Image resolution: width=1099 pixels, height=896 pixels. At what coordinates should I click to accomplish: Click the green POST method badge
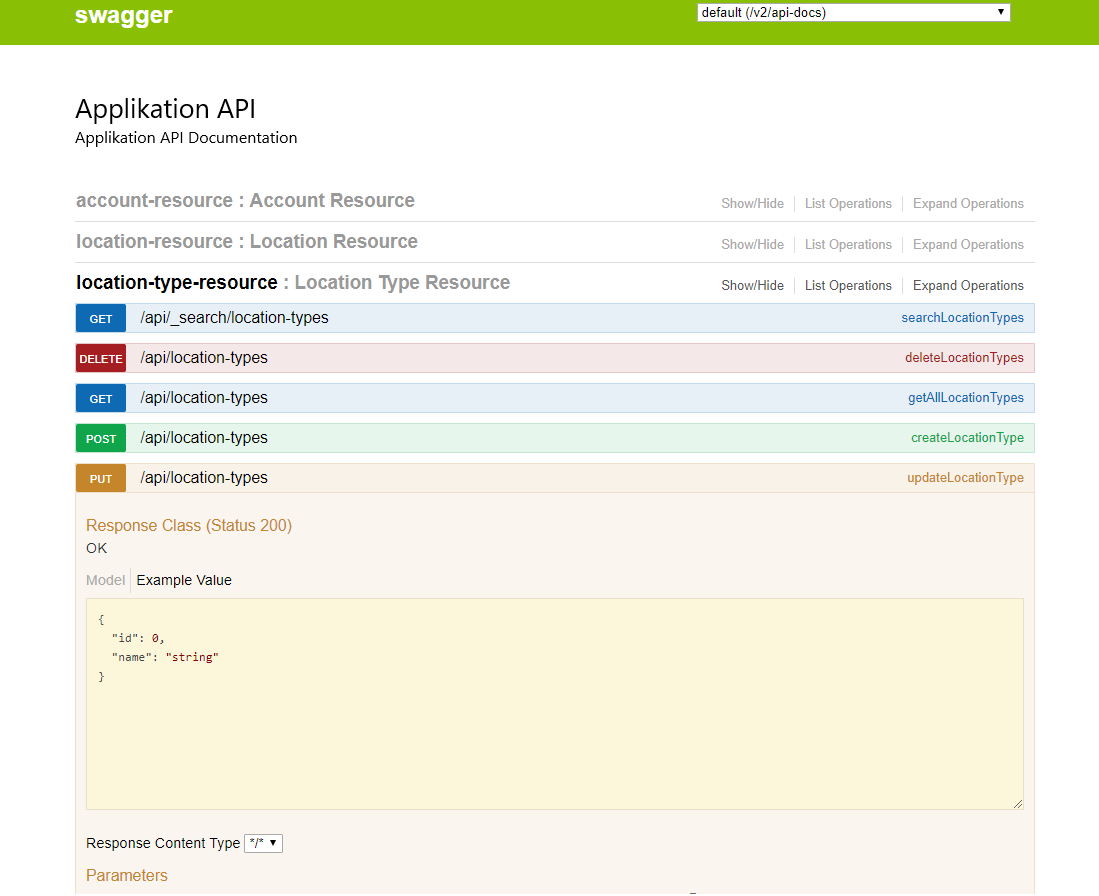[x=101, y=438]
